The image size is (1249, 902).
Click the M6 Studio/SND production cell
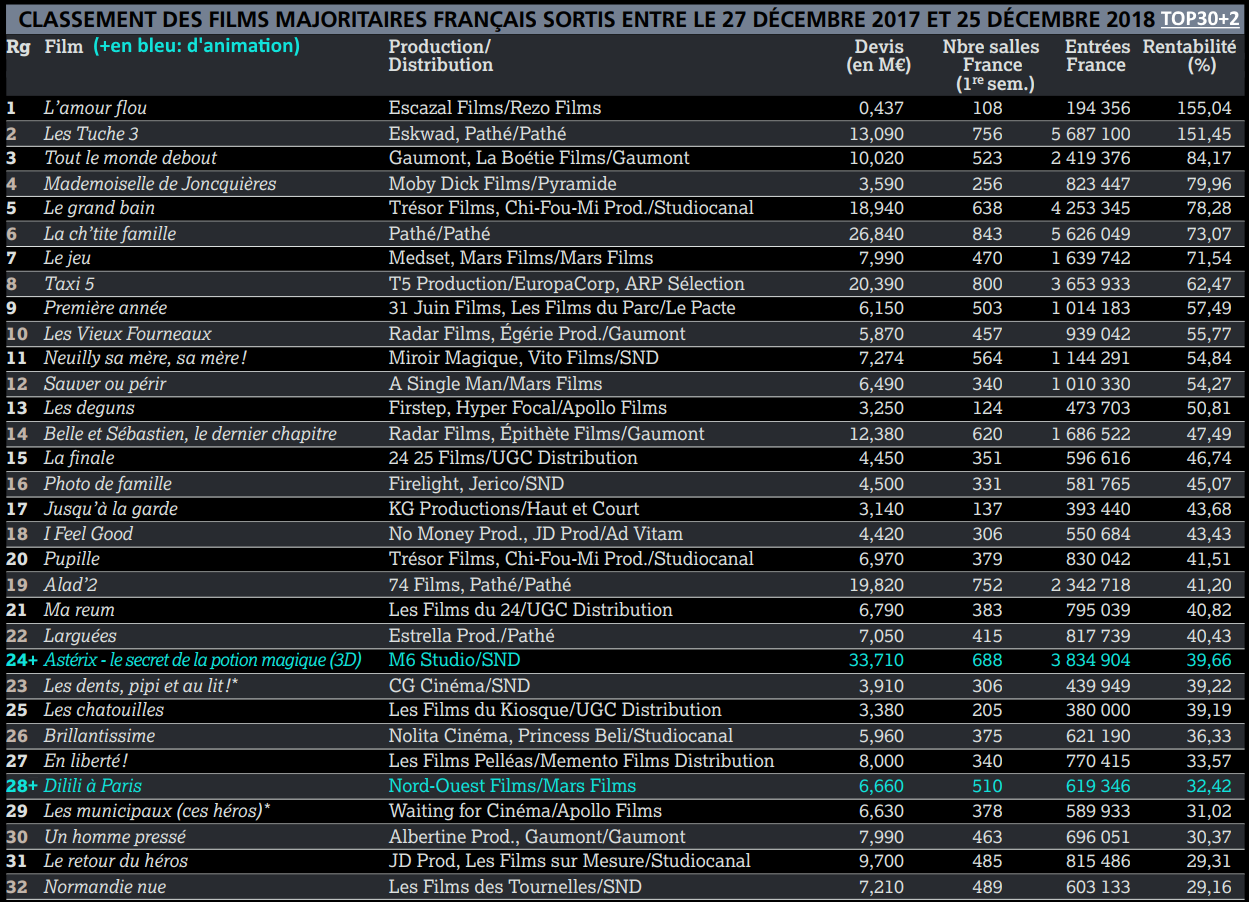[454, 660]
